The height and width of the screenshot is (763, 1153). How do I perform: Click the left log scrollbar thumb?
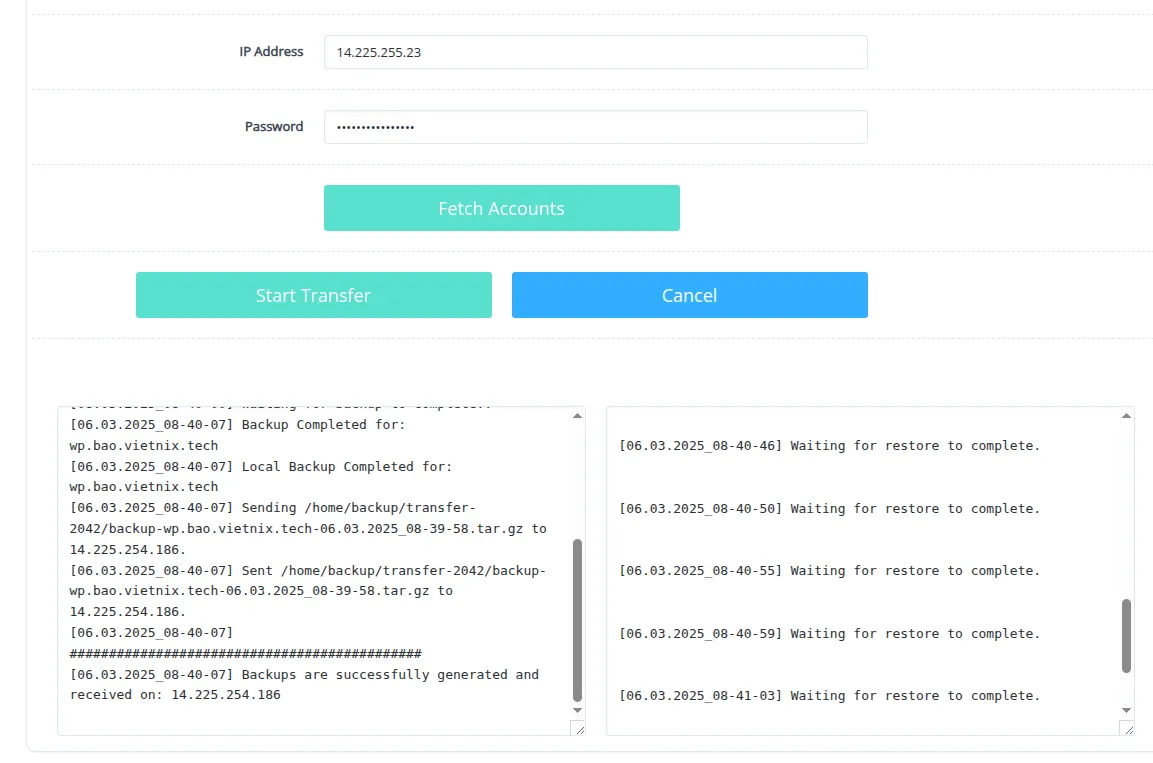[x=577, y=620]
